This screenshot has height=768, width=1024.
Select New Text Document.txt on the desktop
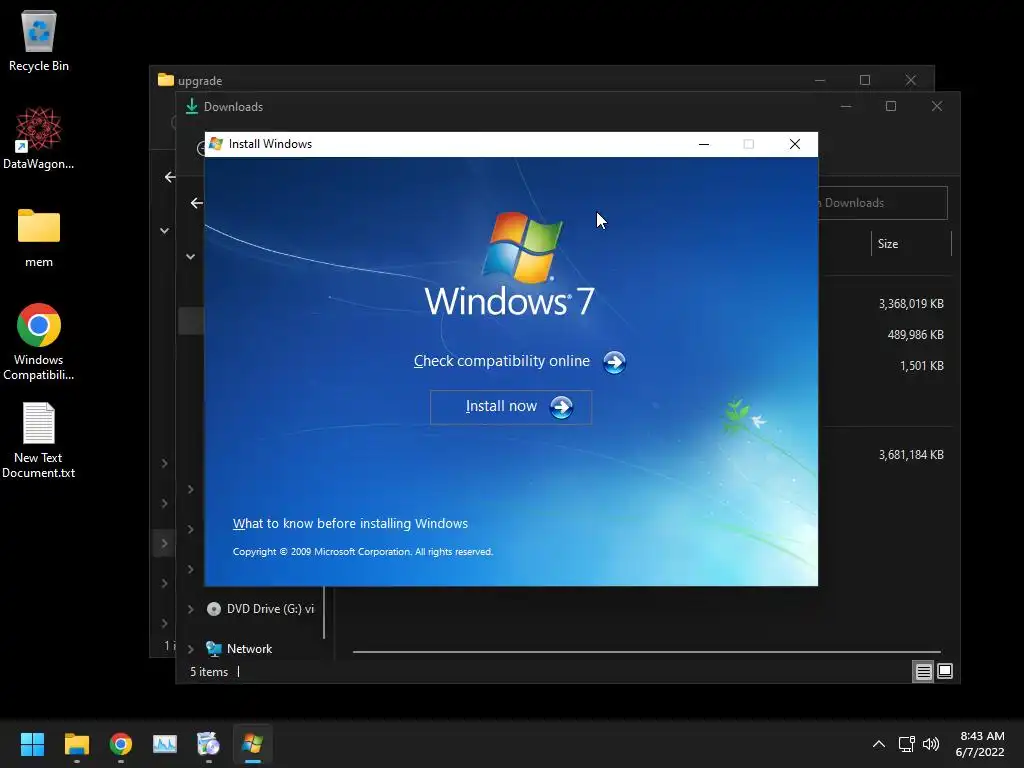coord(39,441)
